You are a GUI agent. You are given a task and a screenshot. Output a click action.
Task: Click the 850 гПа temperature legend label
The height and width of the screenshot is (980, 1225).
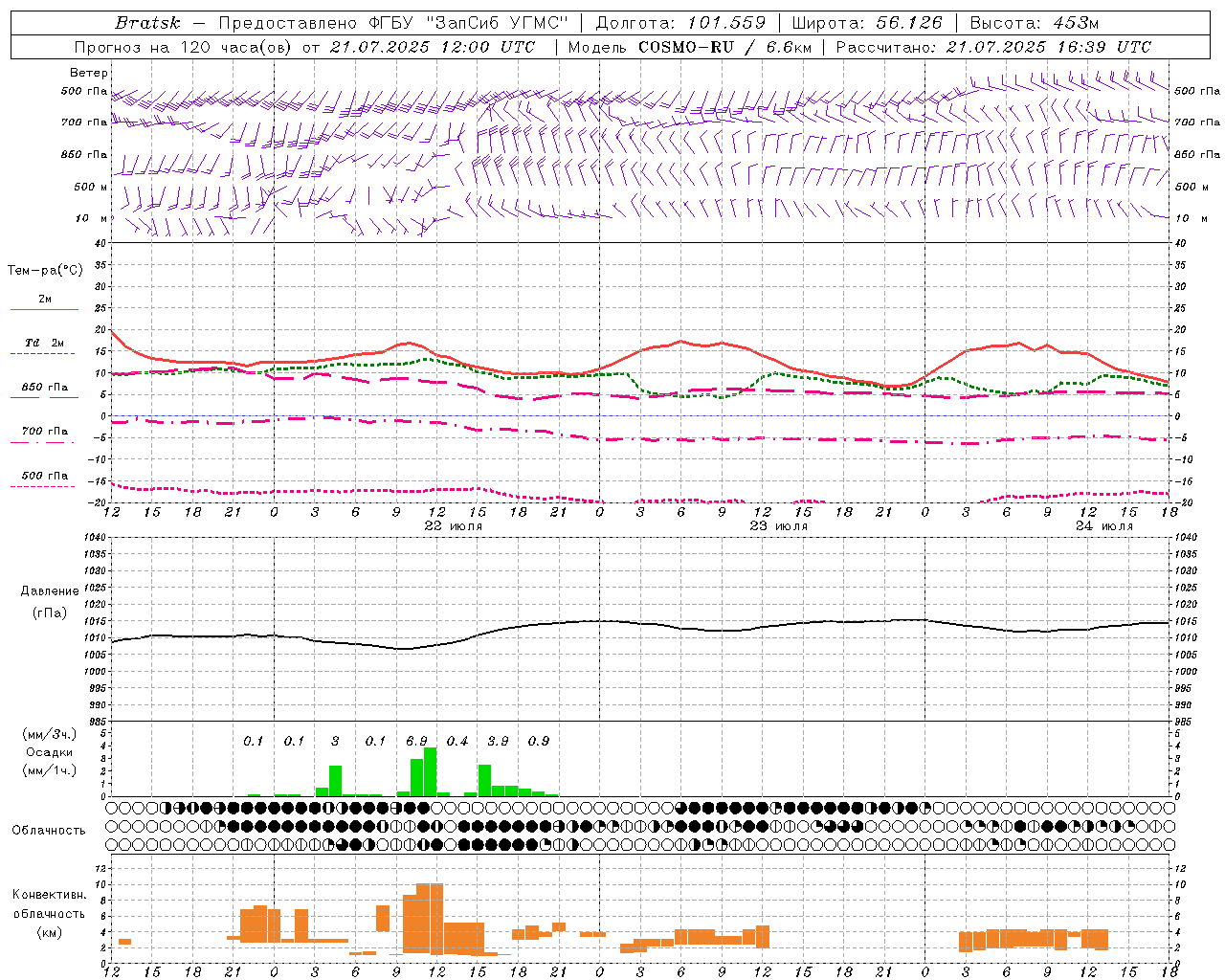pyautogui.click(x=44, y=387)
